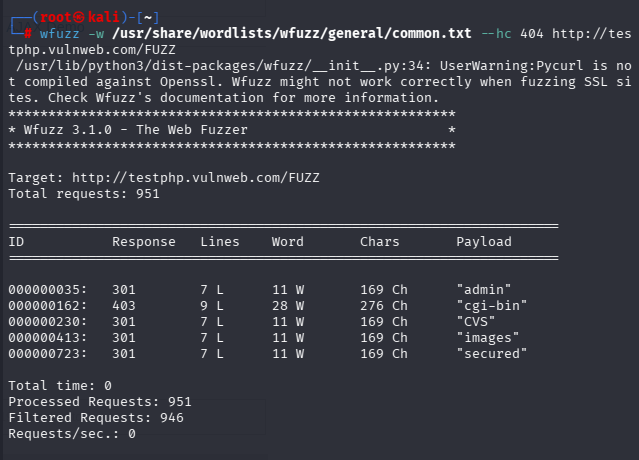639x460 pixels.
Task: Click the '--hc' option in the command
Action: [496, 33]
